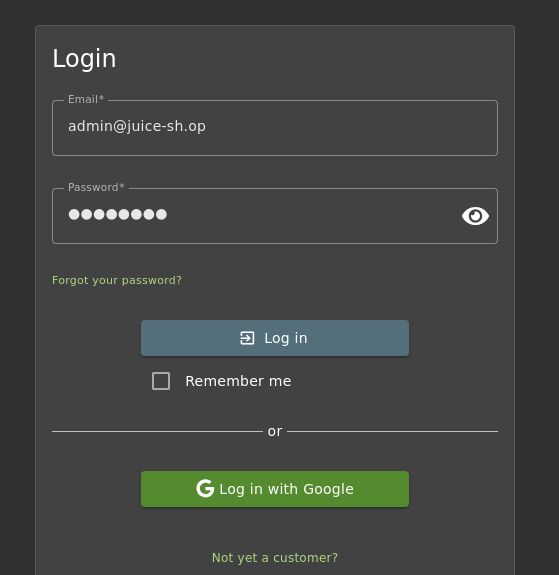Click the Remember me label text
The width and height of the screenshot is (559, 575).
pos(238,381)
